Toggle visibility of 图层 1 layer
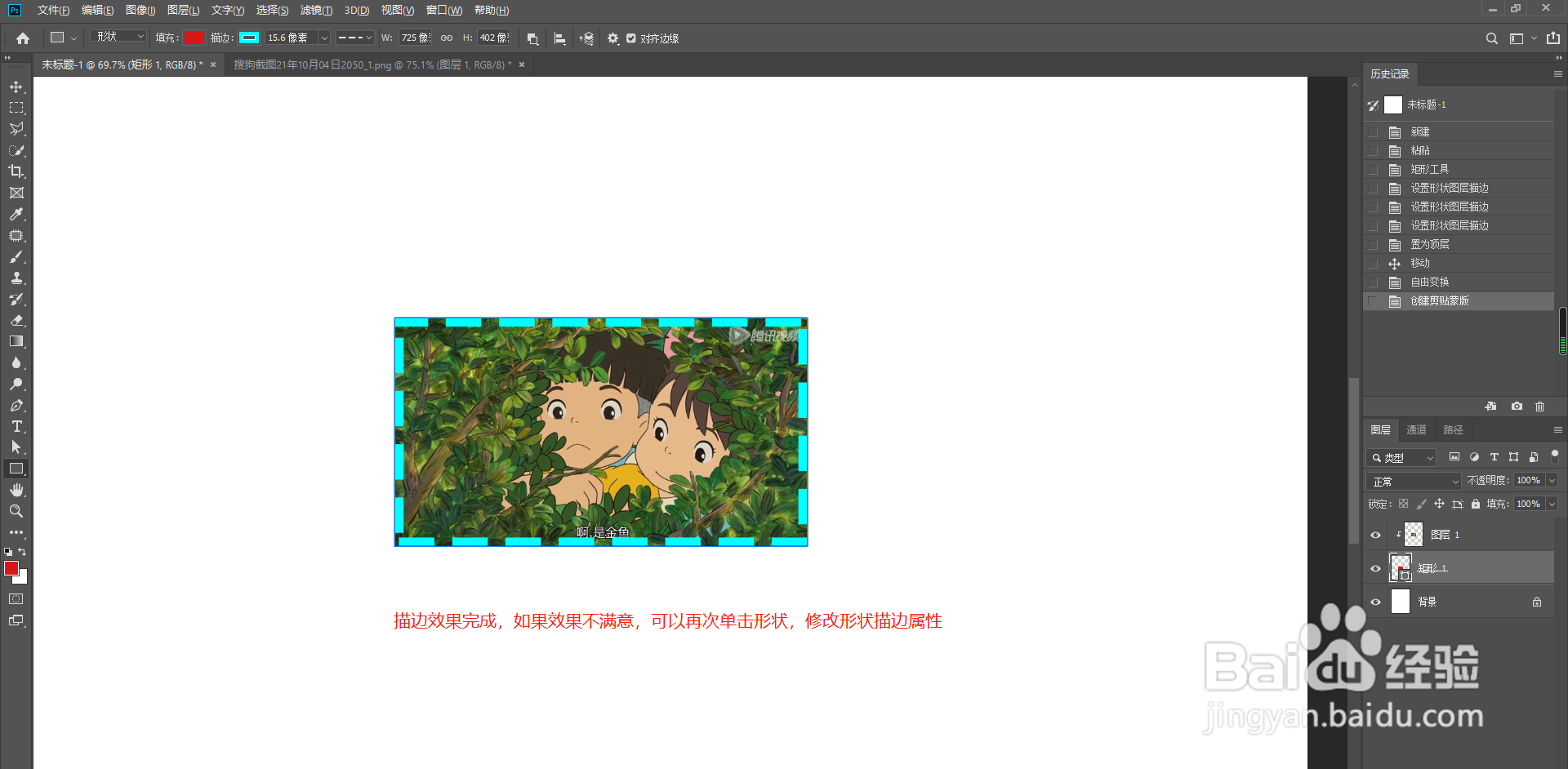The height and width of the screenshot is (769, 1568). click(x=1375, y=536)
